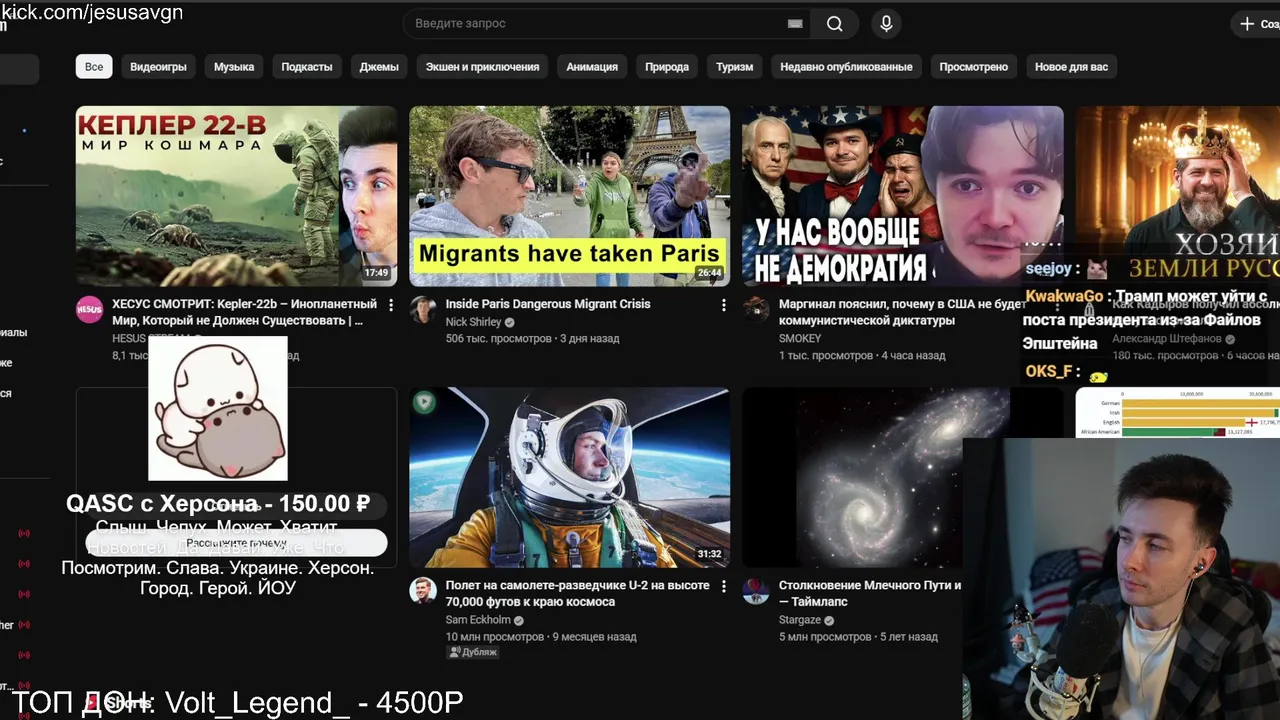Select the 'Недавно опубликованные' chip
Screen dimensions: 1280x720
846,67
